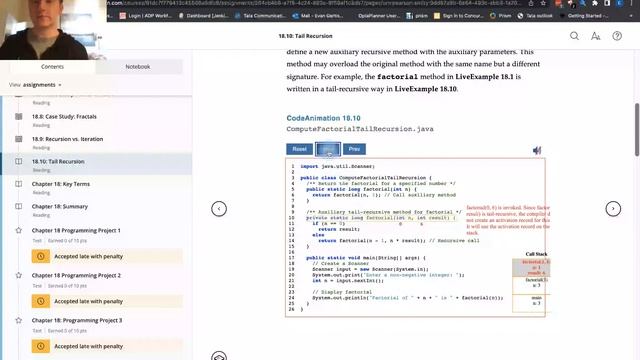640x360 pixels.
Task: Click the browser bookmark star icon
Action: coord(543,3)
